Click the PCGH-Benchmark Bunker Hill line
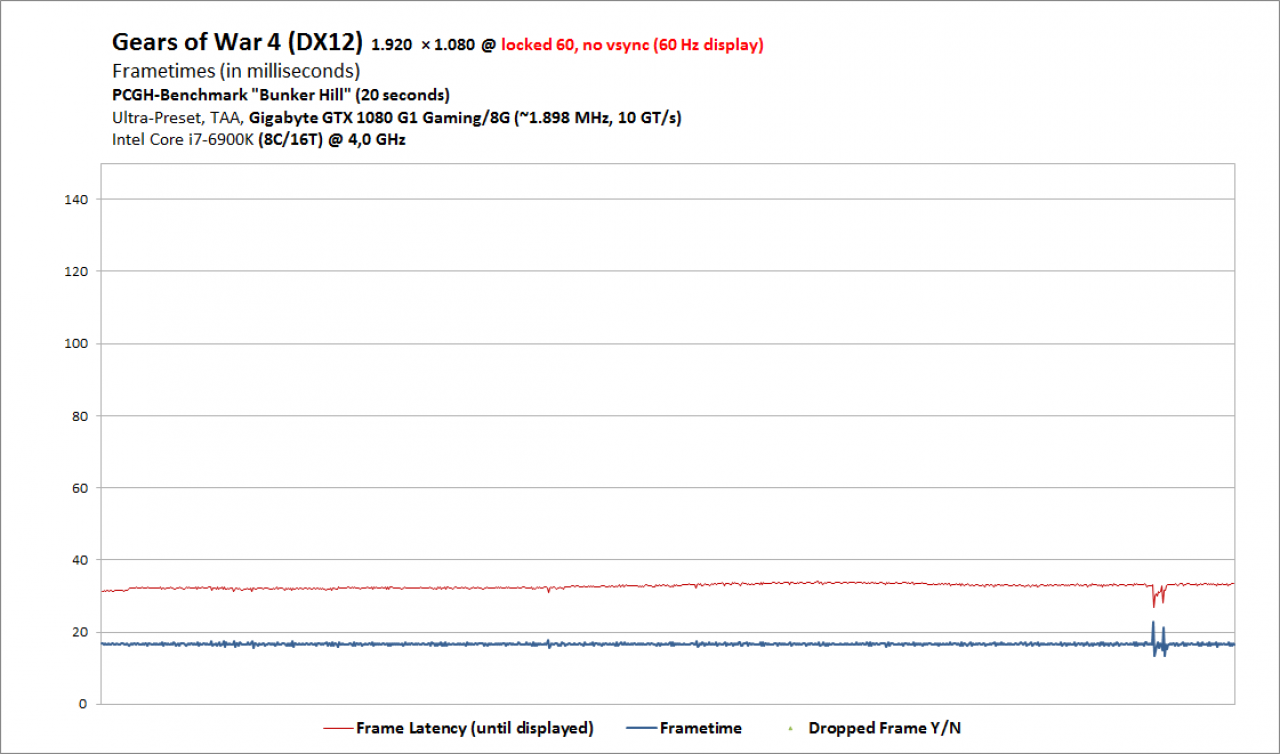The width and height of the screenshot is (1280, 754). click(x=281, y=95)
